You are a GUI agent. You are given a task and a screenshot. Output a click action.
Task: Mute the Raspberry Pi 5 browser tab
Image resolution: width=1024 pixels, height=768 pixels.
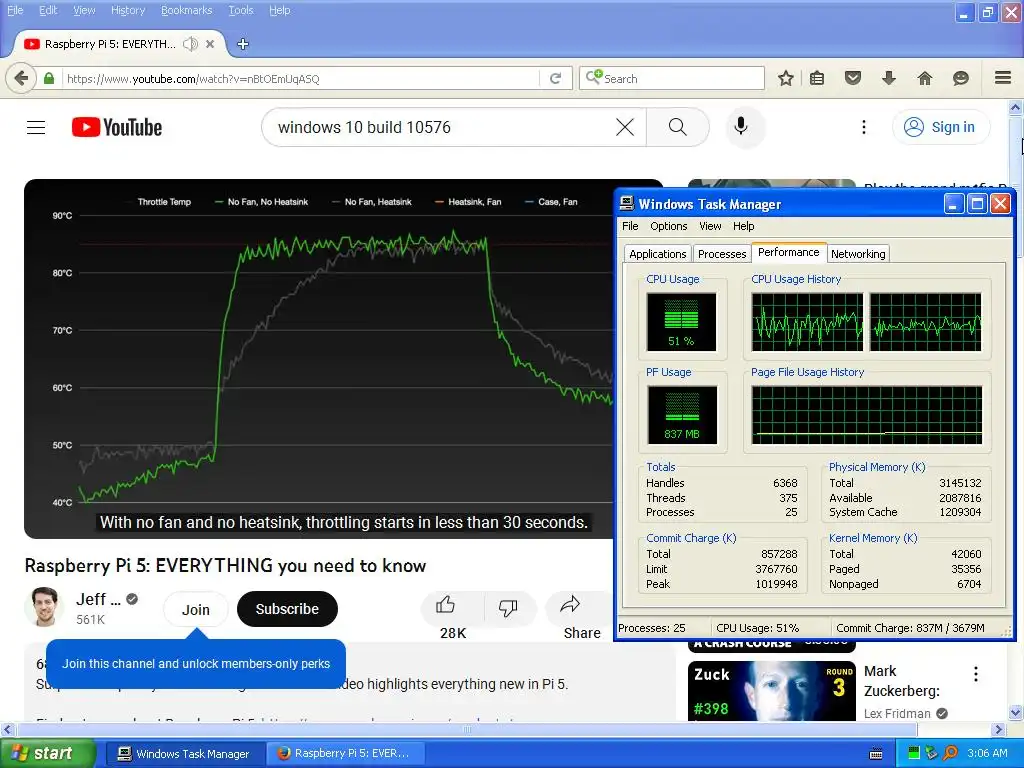click(190, 44)
